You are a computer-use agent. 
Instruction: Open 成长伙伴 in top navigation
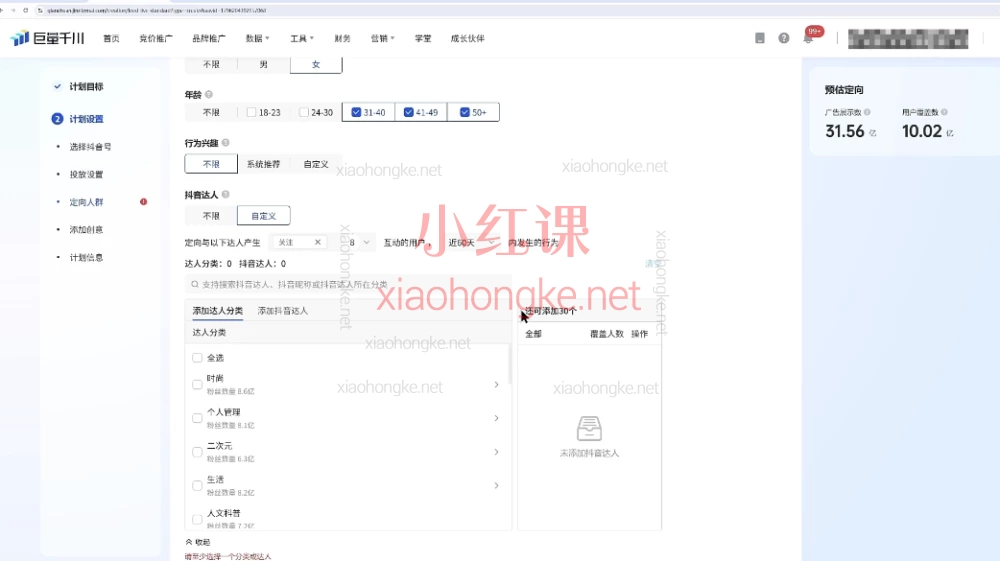tap(467, 38)
